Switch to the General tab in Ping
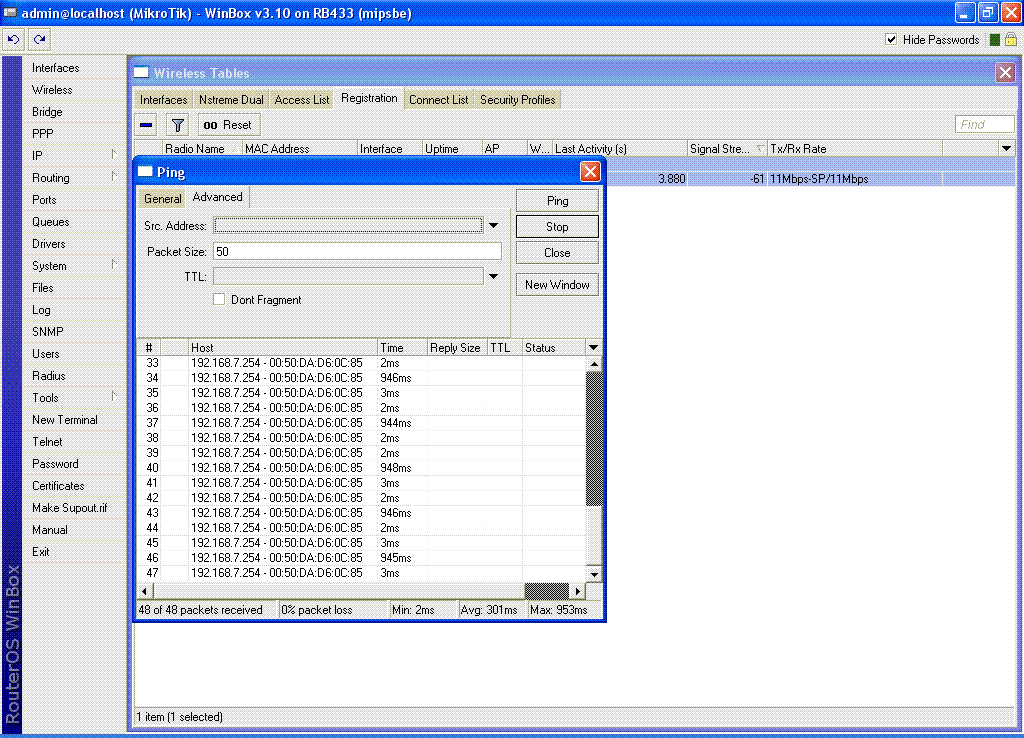1024x738 pixels. click(x=163, y=199)
